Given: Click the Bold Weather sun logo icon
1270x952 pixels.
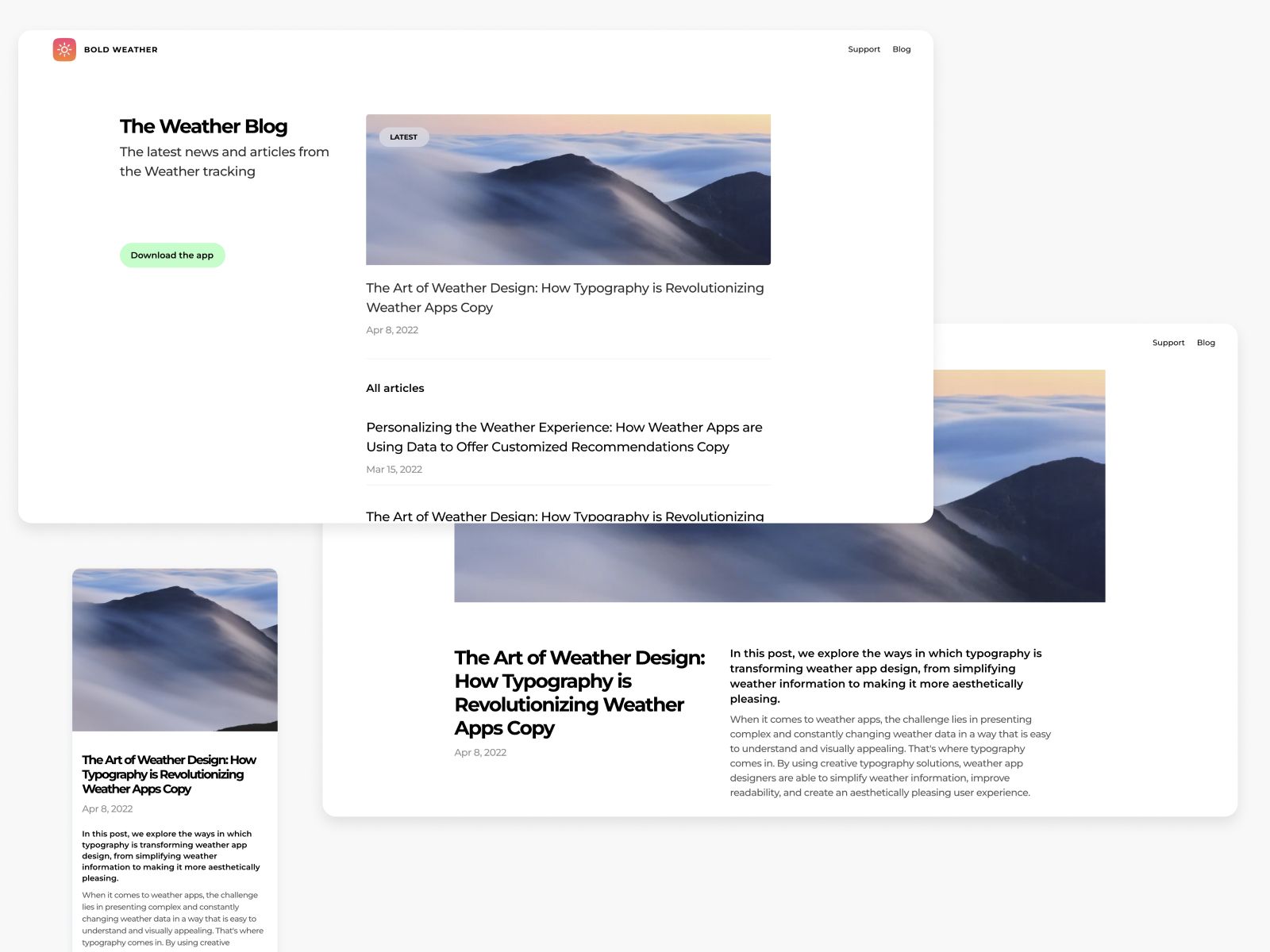Looking at the screenshot, I should [64, 49].
